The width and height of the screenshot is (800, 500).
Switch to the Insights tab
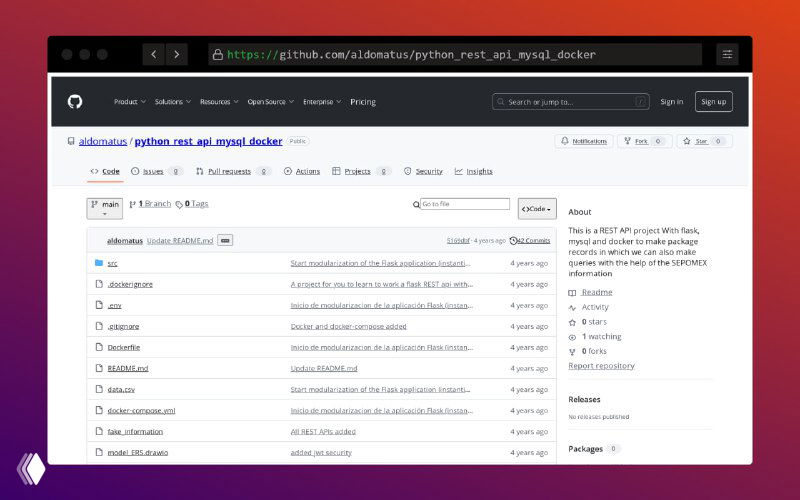[x=473, y=171]
